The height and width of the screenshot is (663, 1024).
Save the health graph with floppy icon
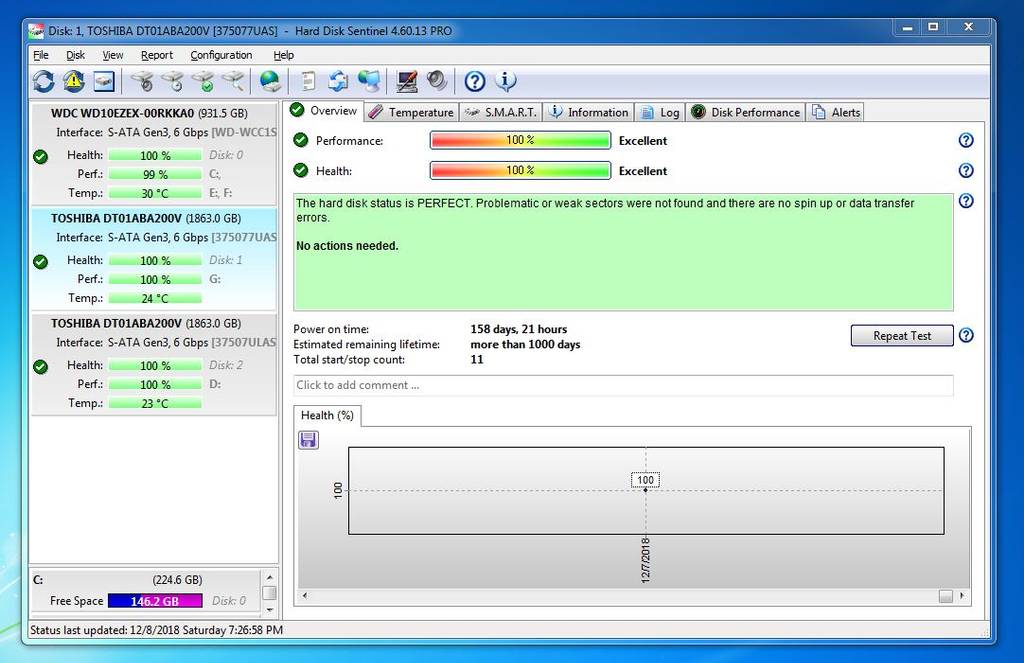coord(308,440)
